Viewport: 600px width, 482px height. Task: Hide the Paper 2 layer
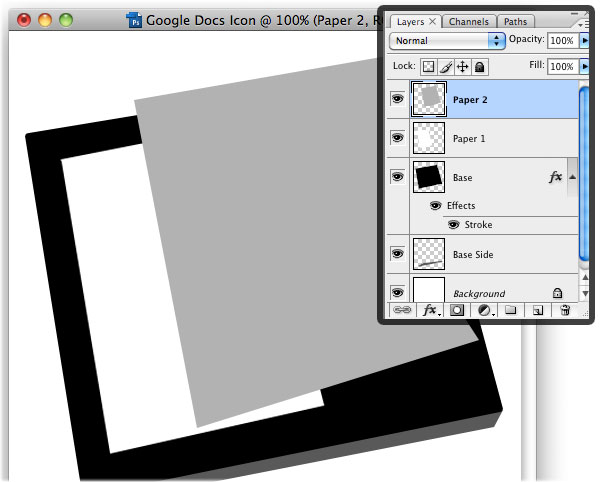coord(398,99)
